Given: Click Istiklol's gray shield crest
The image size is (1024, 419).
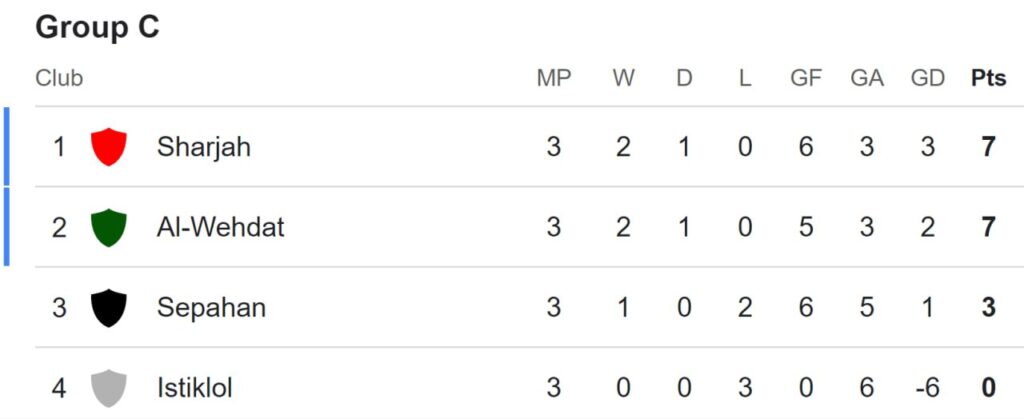Looking at the screenshot, I should [x=108, y=388].
